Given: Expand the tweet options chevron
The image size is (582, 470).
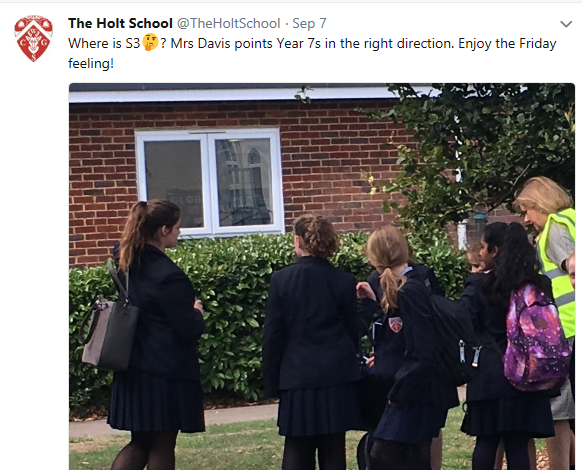Looking at the screenshot, I should [x=566, y=24].
